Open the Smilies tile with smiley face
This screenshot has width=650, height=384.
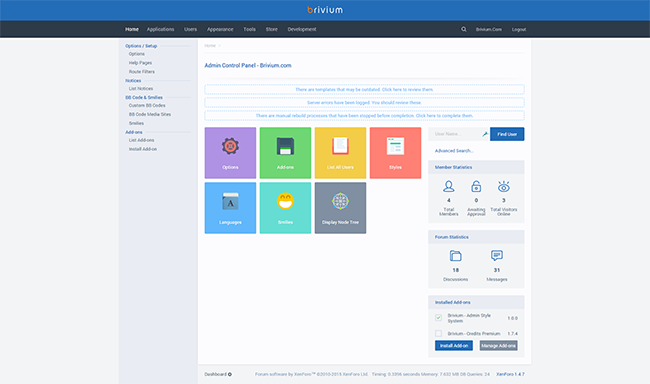(x=285, y=208)
